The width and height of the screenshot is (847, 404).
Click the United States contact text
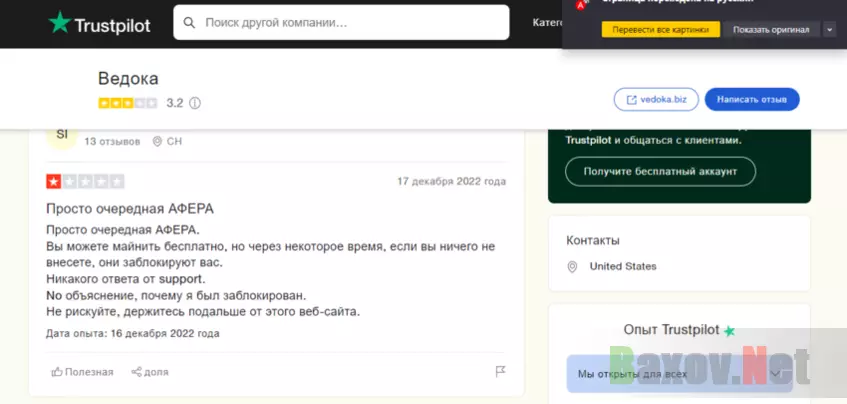coord(623,266)
